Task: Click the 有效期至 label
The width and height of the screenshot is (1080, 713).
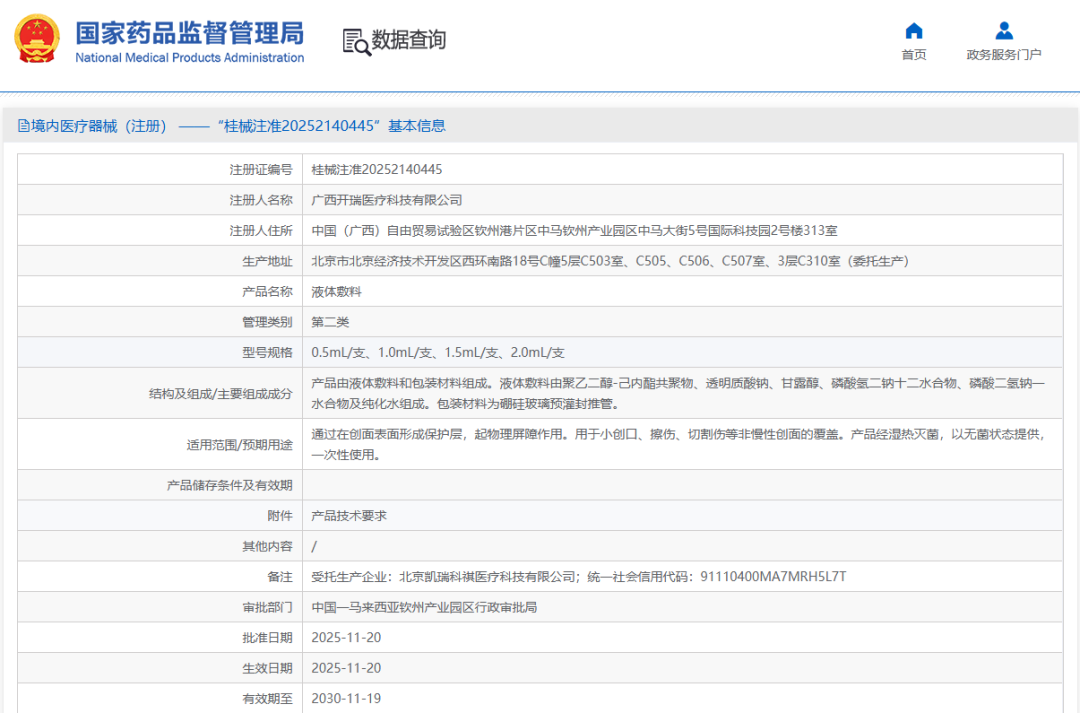Action: click(x=267, y=699)
